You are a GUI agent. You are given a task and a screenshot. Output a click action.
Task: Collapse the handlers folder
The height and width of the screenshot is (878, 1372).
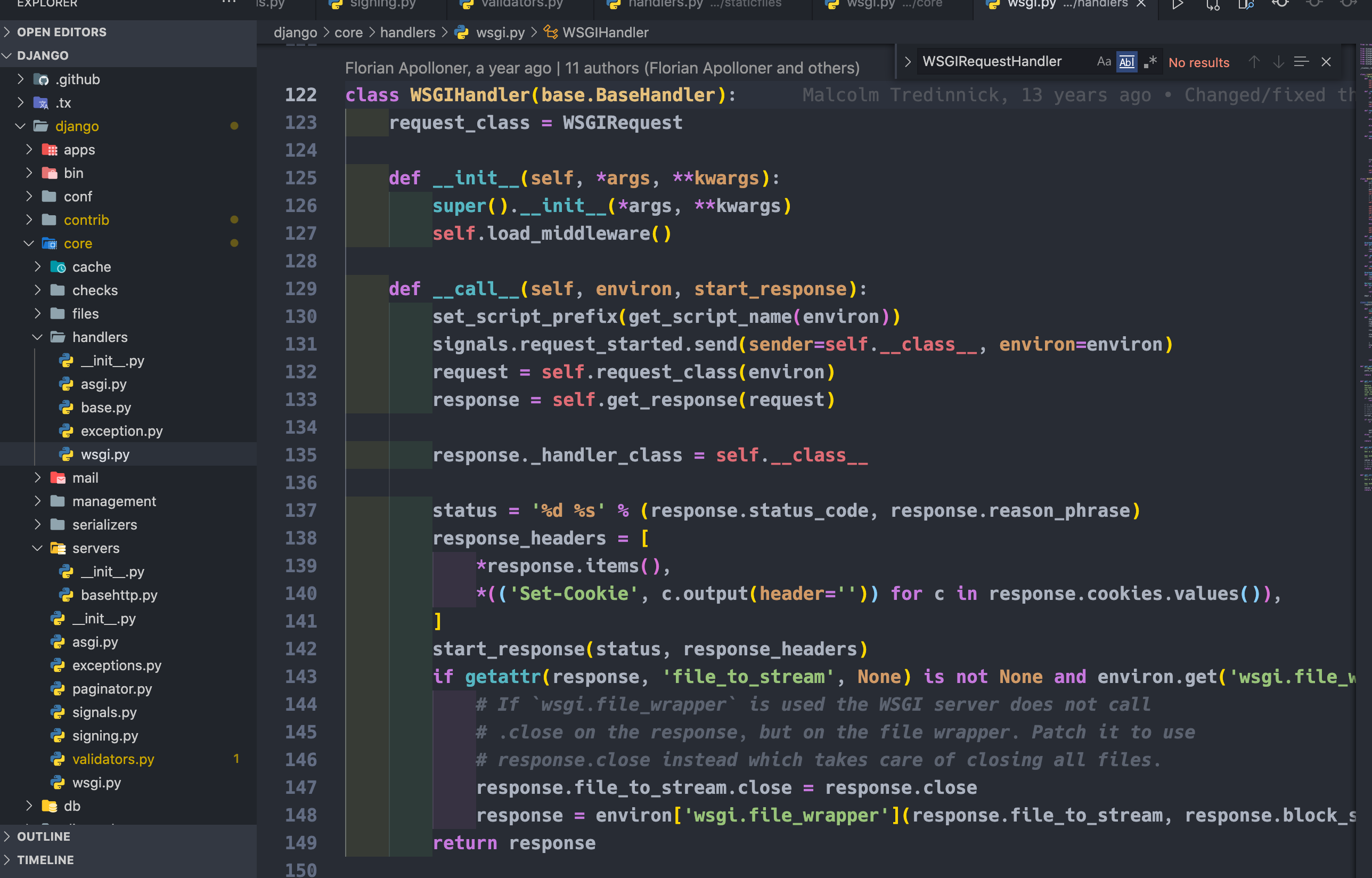[38, 338]
